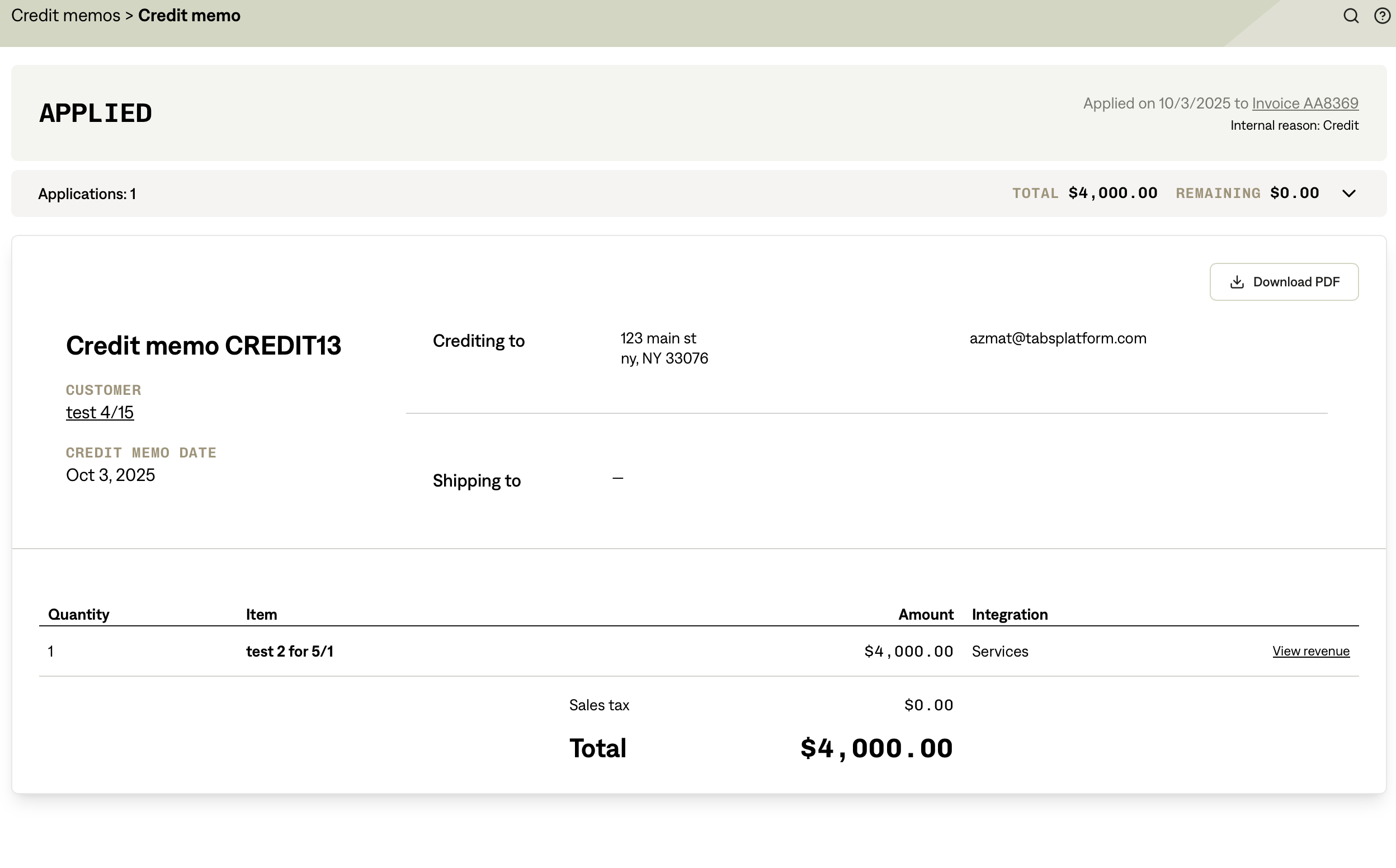Click the APPLIED status label
Image resolution: width=1396 pixels, height=868 pixels.
[95, 113]
